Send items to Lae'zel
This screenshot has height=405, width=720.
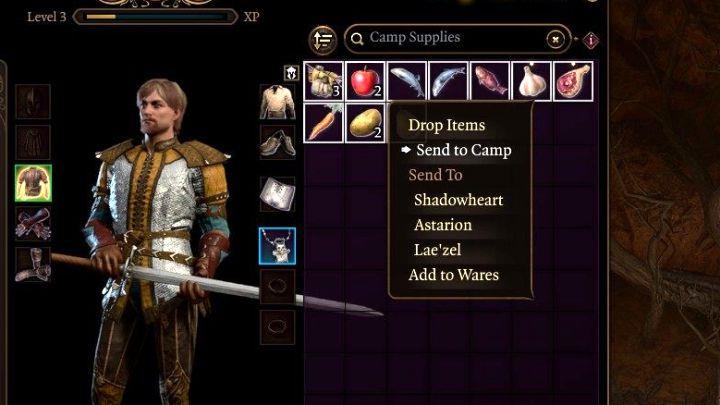[437, 250]
